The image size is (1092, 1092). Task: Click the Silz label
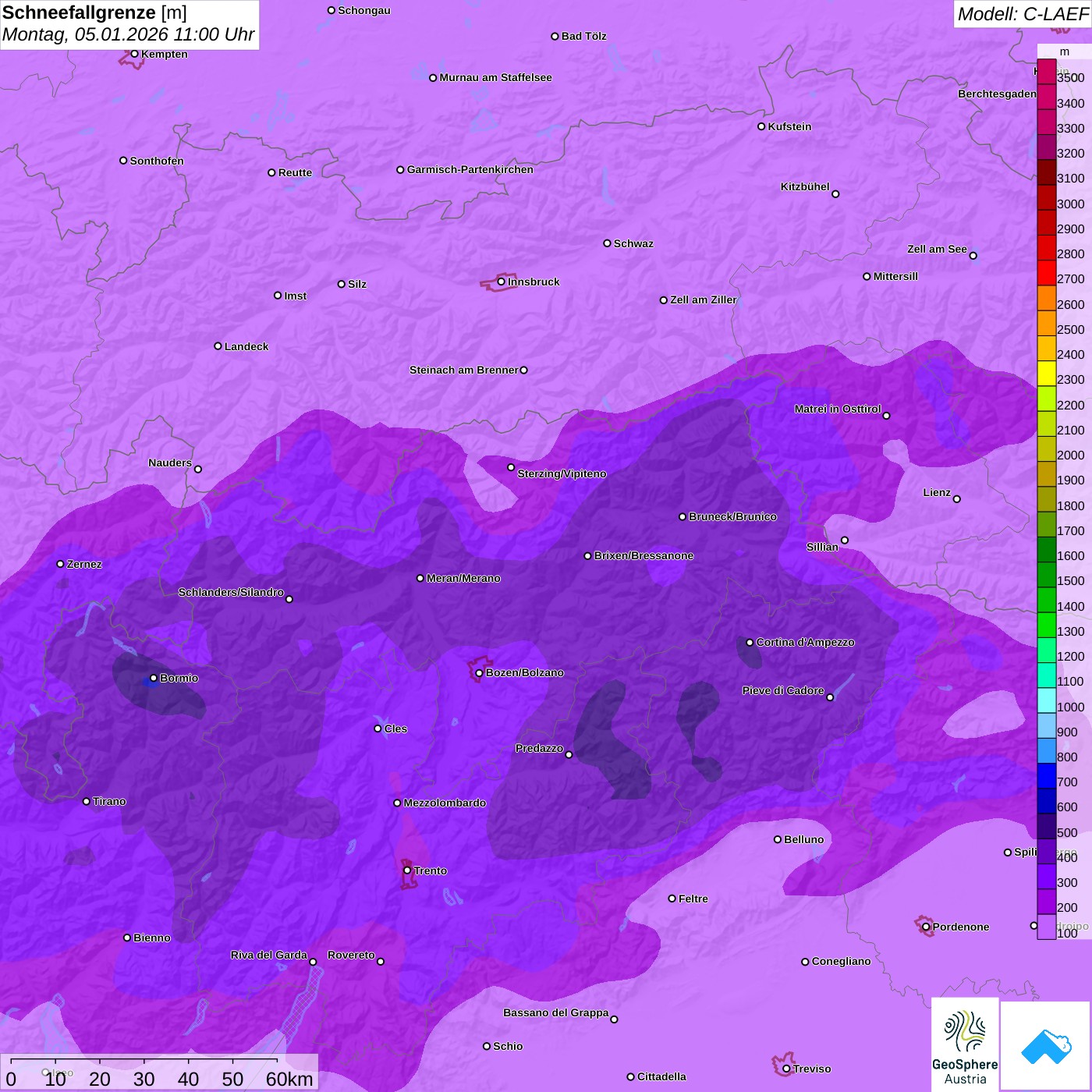[357, 284]
